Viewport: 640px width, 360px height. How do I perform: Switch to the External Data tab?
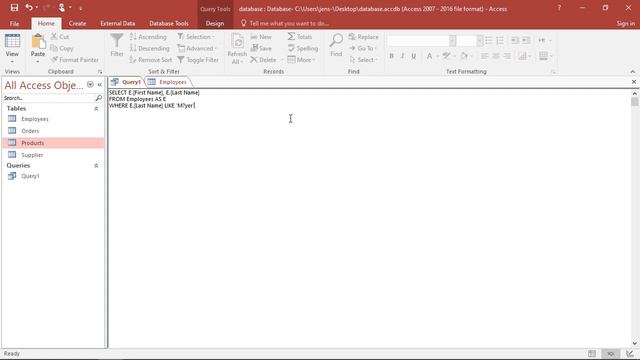pos(118,23)
